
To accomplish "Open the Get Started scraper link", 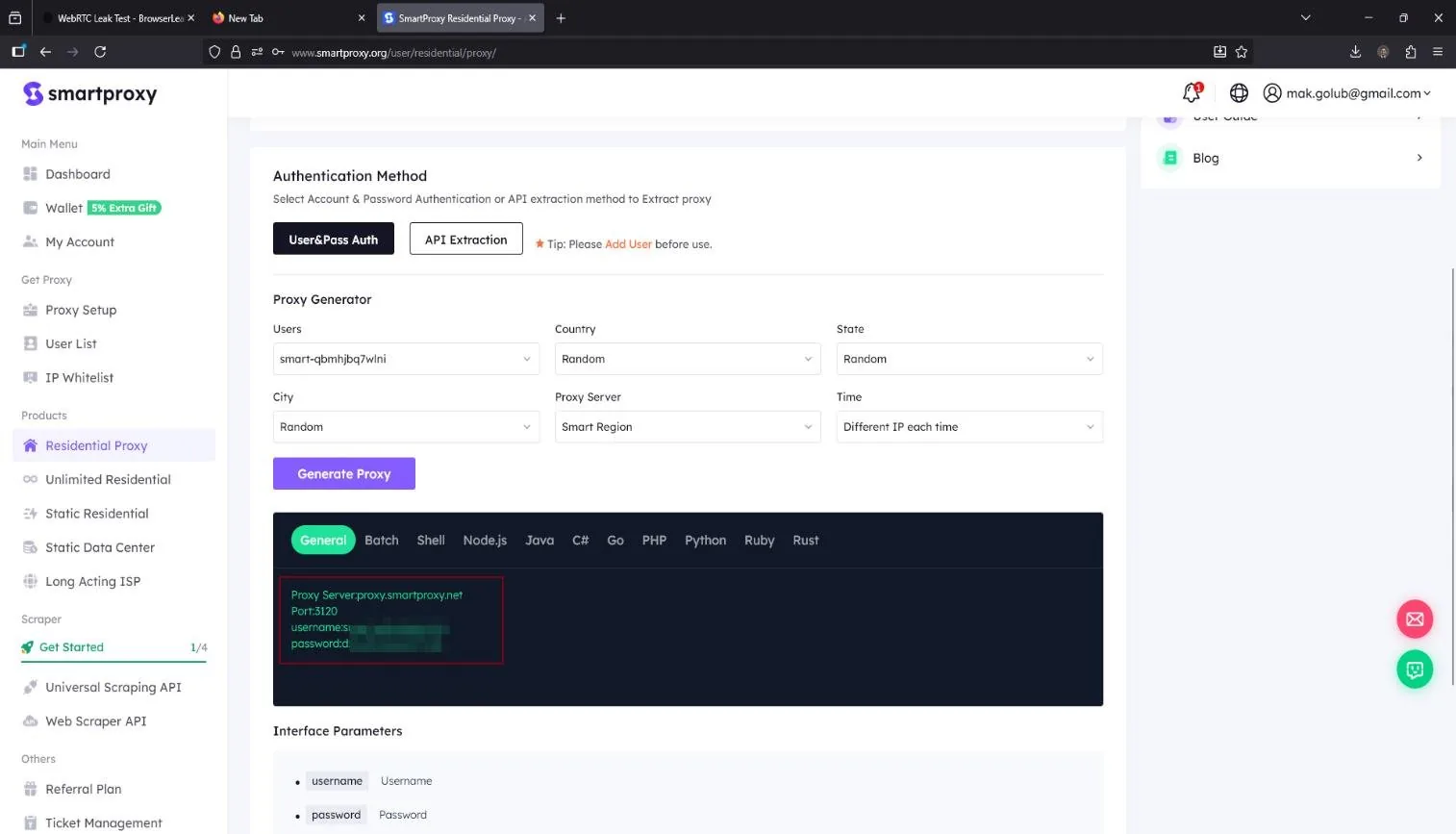I will point(71,647).
